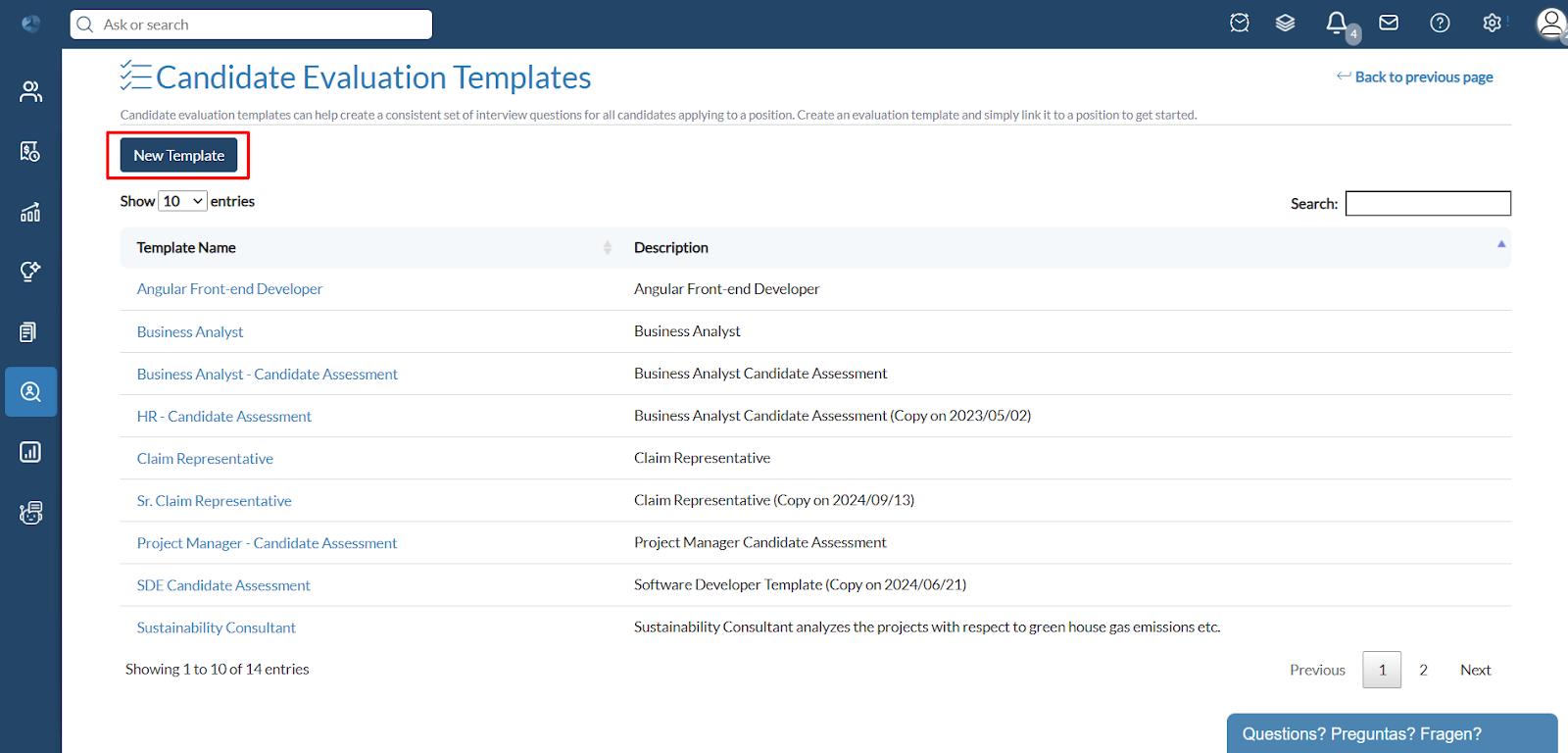Open 'Project Manager - Candidate Assessment' template
The height and width of the screenshot is (753, 1568).
267,542
